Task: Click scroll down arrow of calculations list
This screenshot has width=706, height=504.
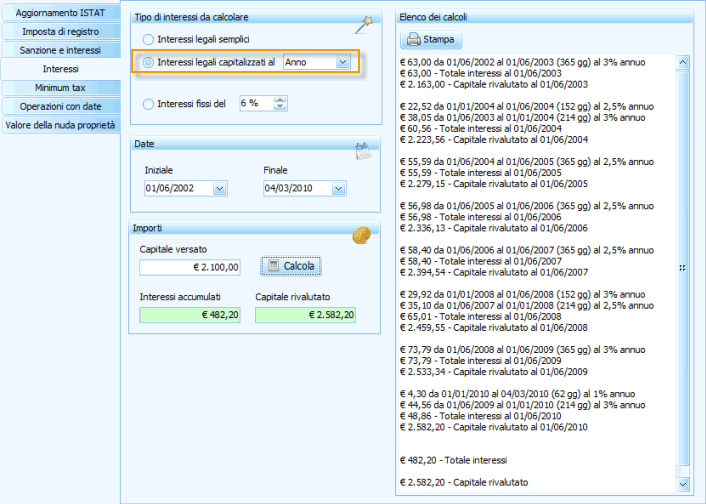Action: click(683, 484)
